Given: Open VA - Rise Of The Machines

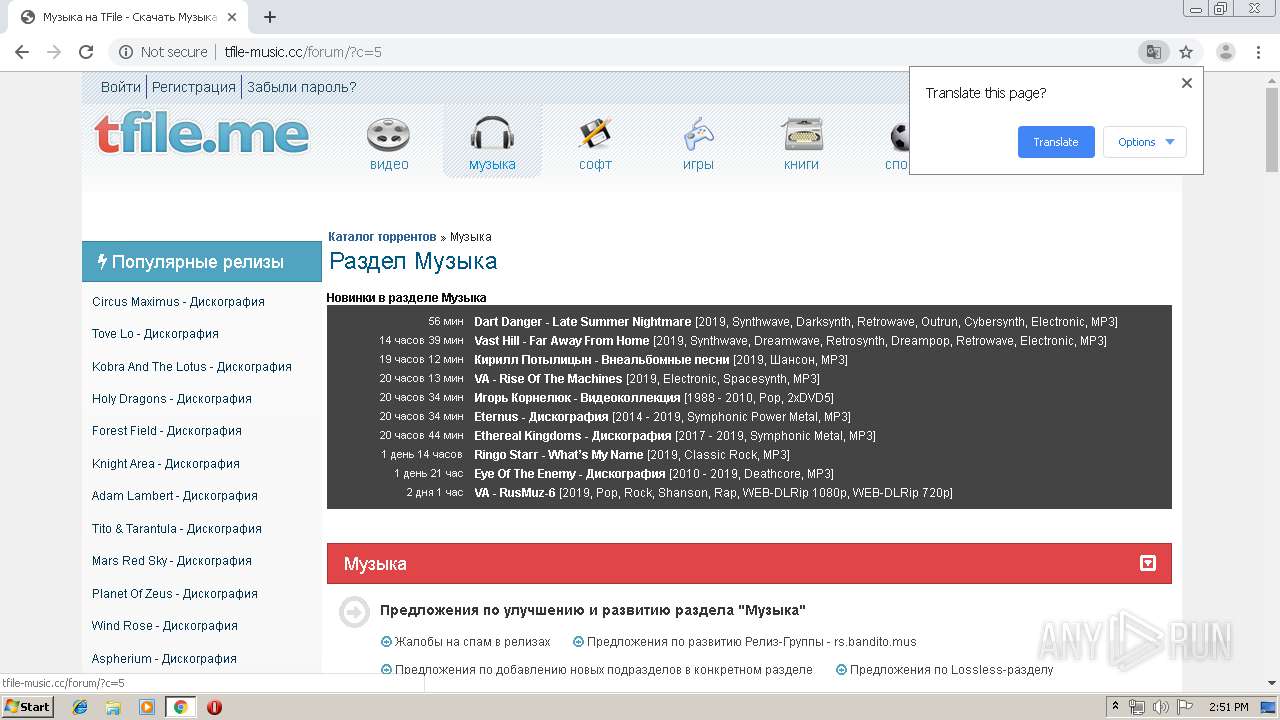Looking at the screenshot, I should [x=548, y=379].
